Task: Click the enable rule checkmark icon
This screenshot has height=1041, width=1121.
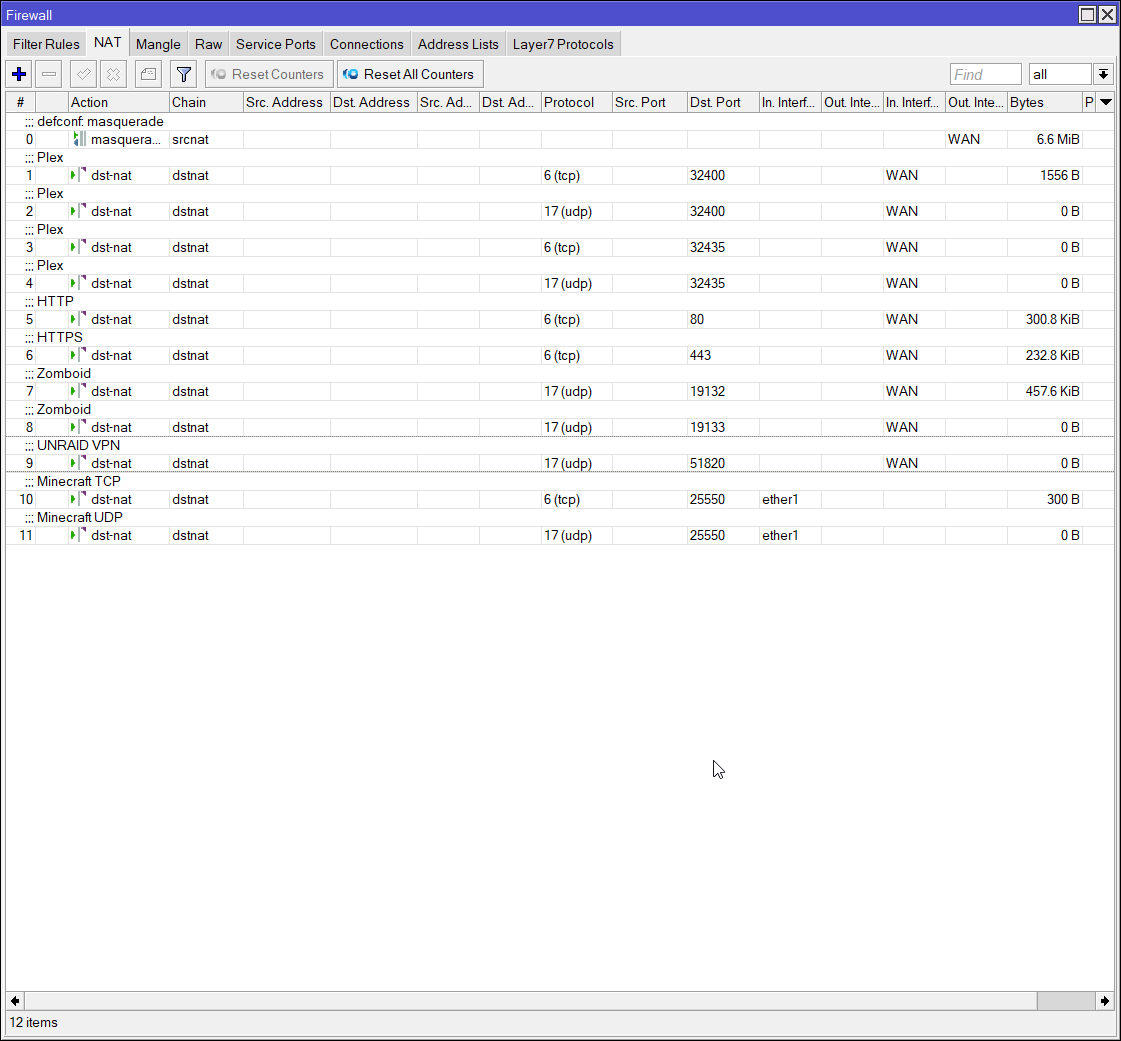Action: pyautogui.click(x=84, y=74)
